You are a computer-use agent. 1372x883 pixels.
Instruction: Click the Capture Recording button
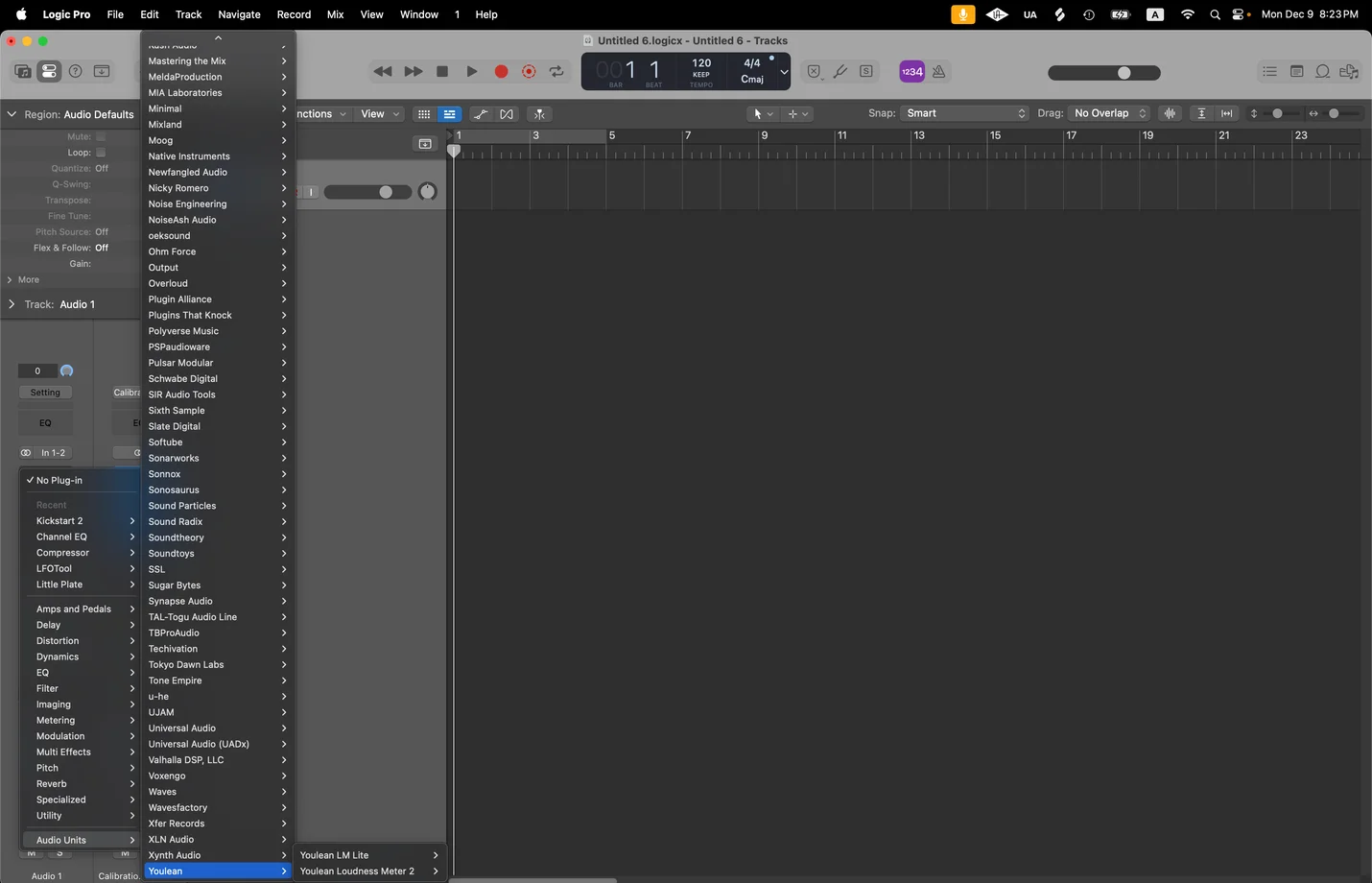529,72
